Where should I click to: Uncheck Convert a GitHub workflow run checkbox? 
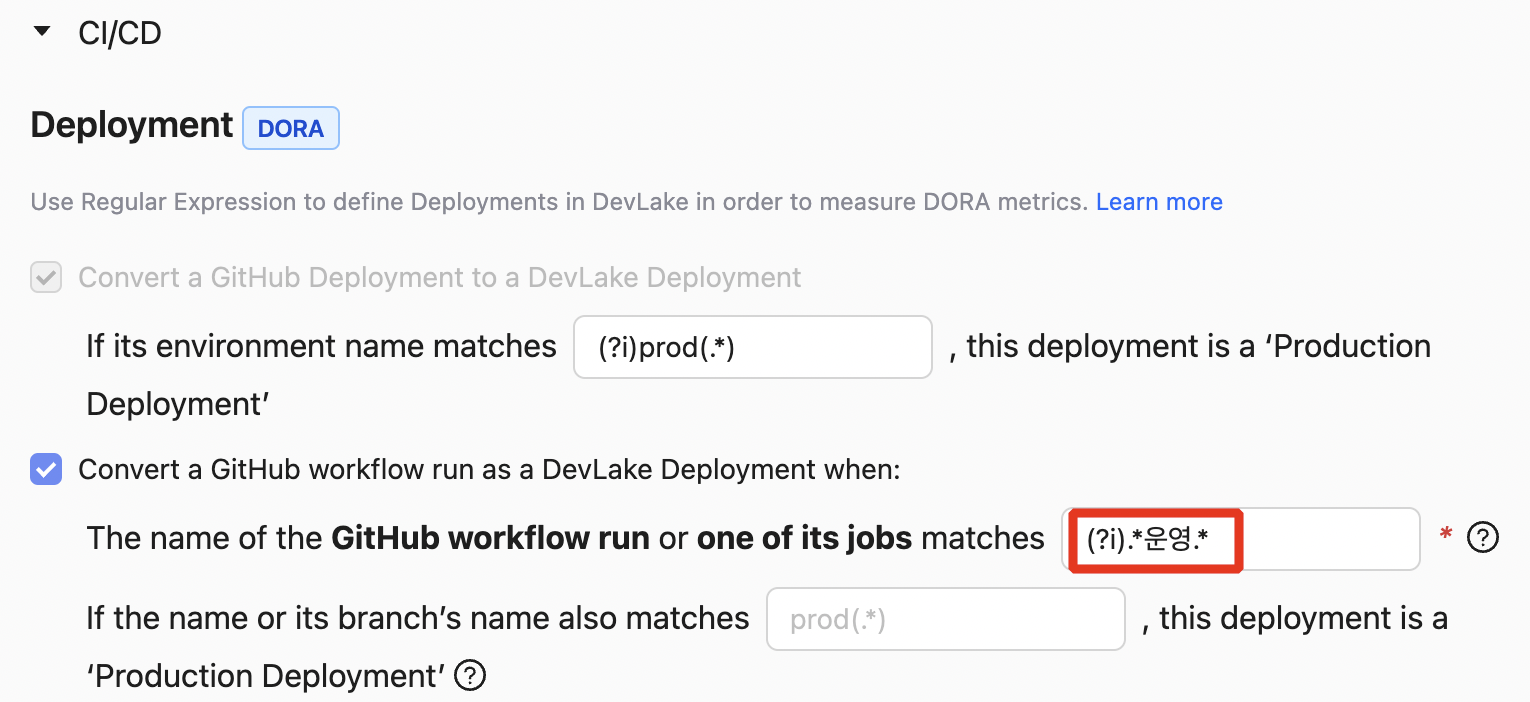coord(46,469)
